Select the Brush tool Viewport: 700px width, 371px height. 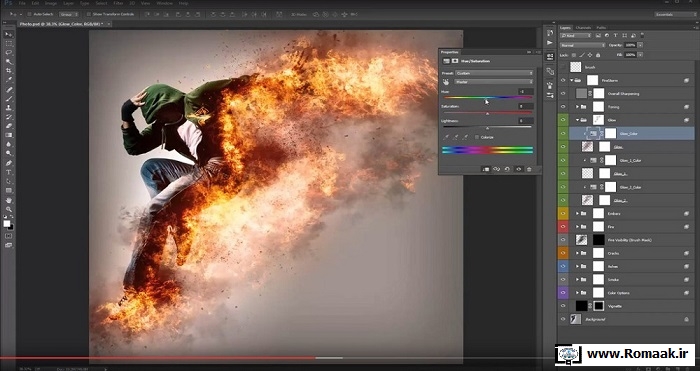[8, 99]
